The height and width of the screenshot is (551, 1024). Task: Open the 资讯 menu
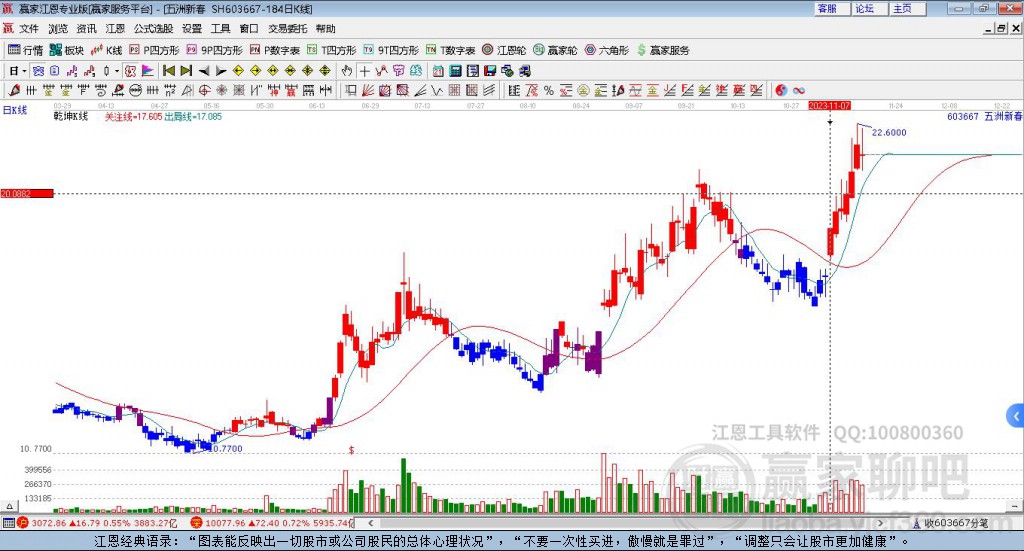pyautogui.click(x=86, y=29)
